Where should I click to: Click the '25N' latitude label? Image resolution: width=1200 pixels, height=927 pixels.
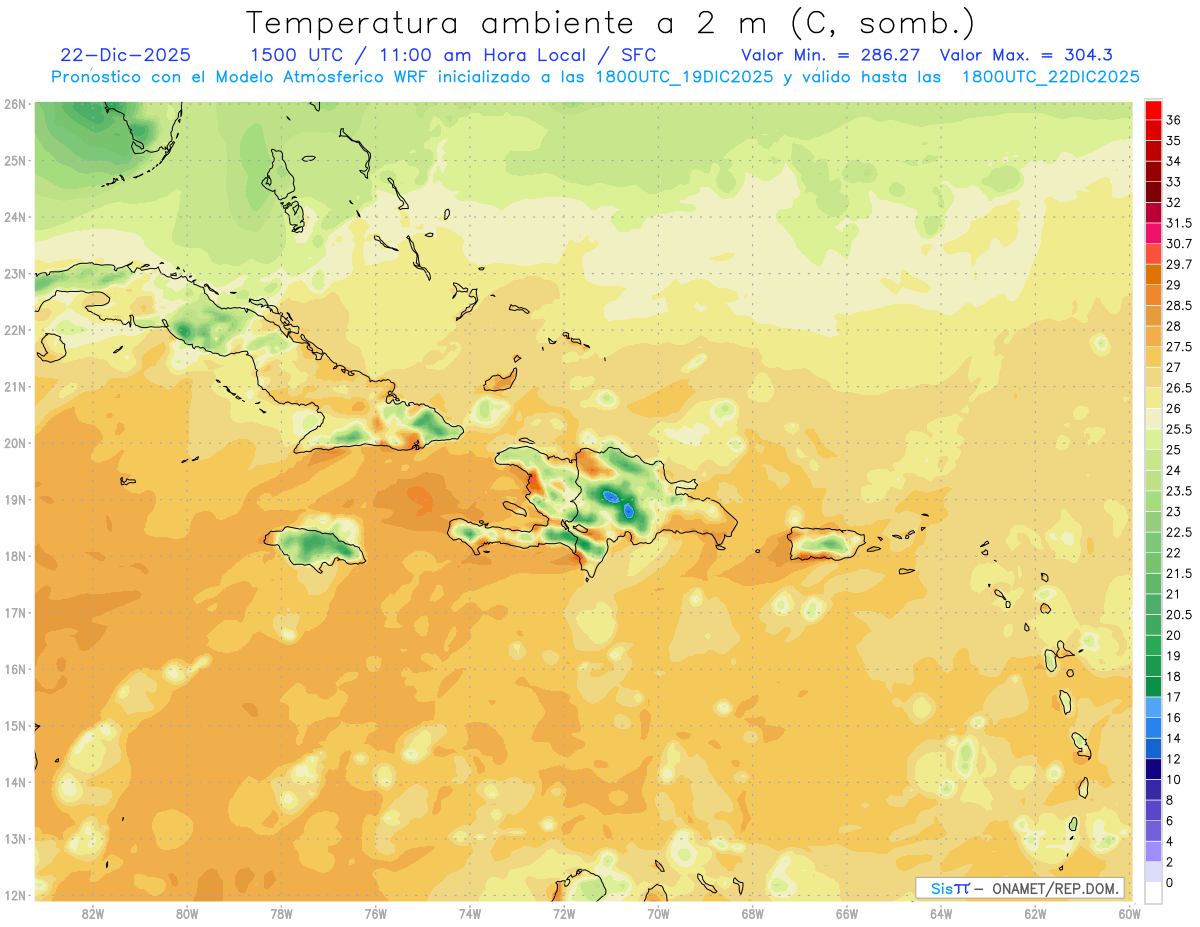[15, 160]
